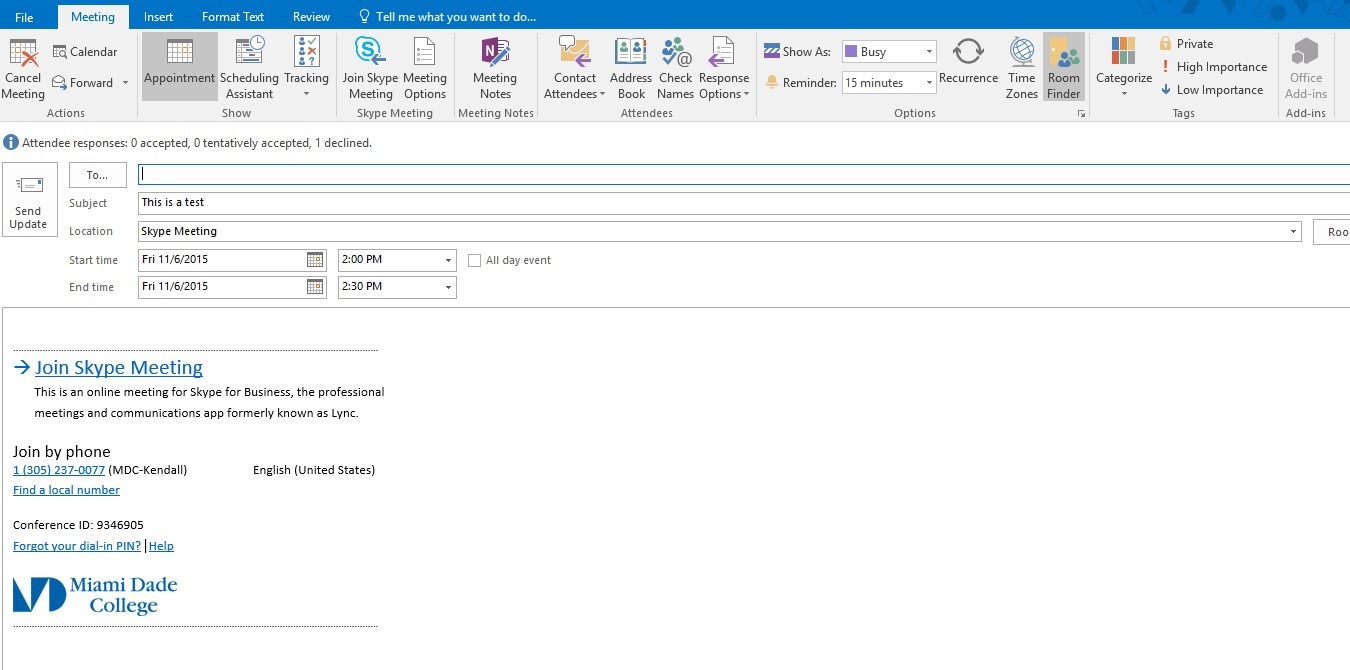
Task: Click the Help link
Action: (161, 546)
